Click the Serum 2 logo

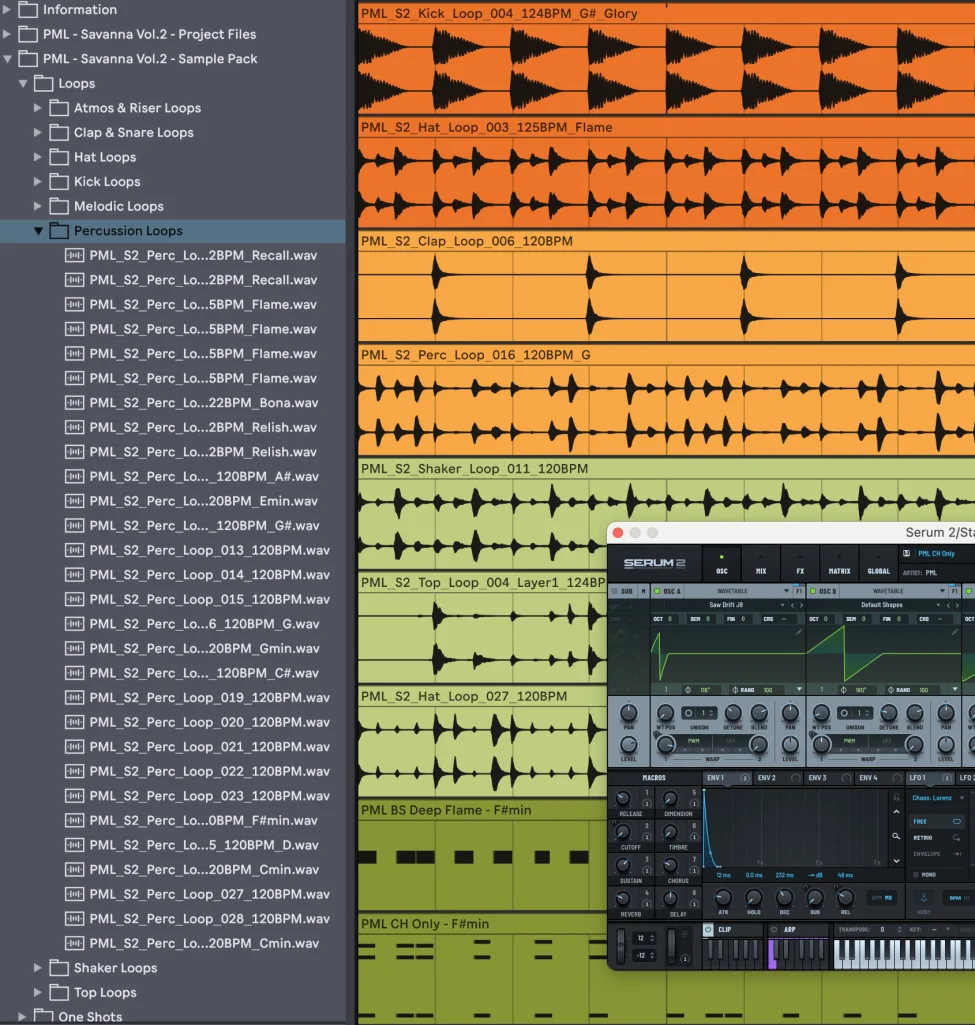(654, 563)
